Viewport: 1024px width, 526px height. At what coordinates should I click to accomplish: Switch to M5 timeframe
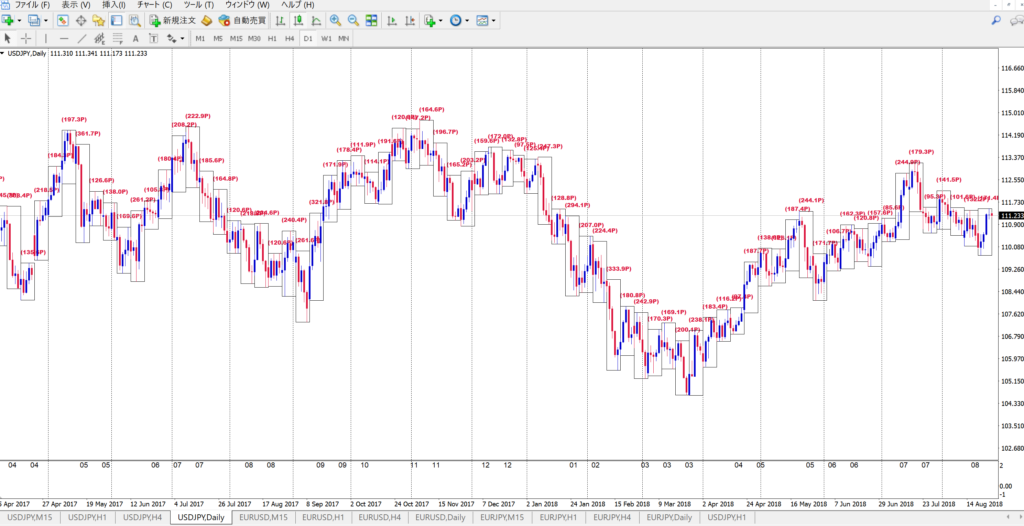click(218, 39)
